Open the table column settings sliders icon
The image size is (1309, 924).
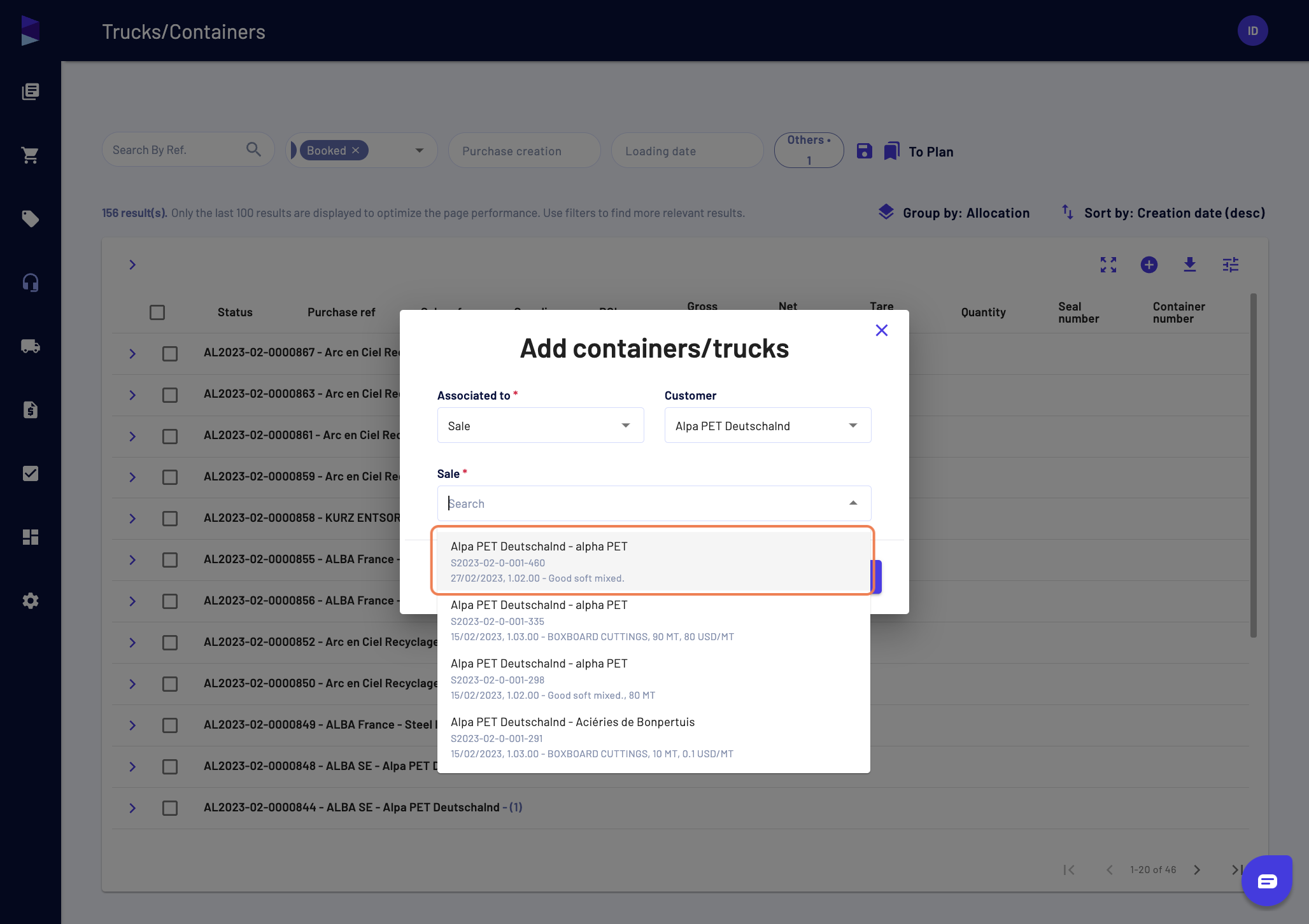pyautogui.click(x=1231, y=265)
